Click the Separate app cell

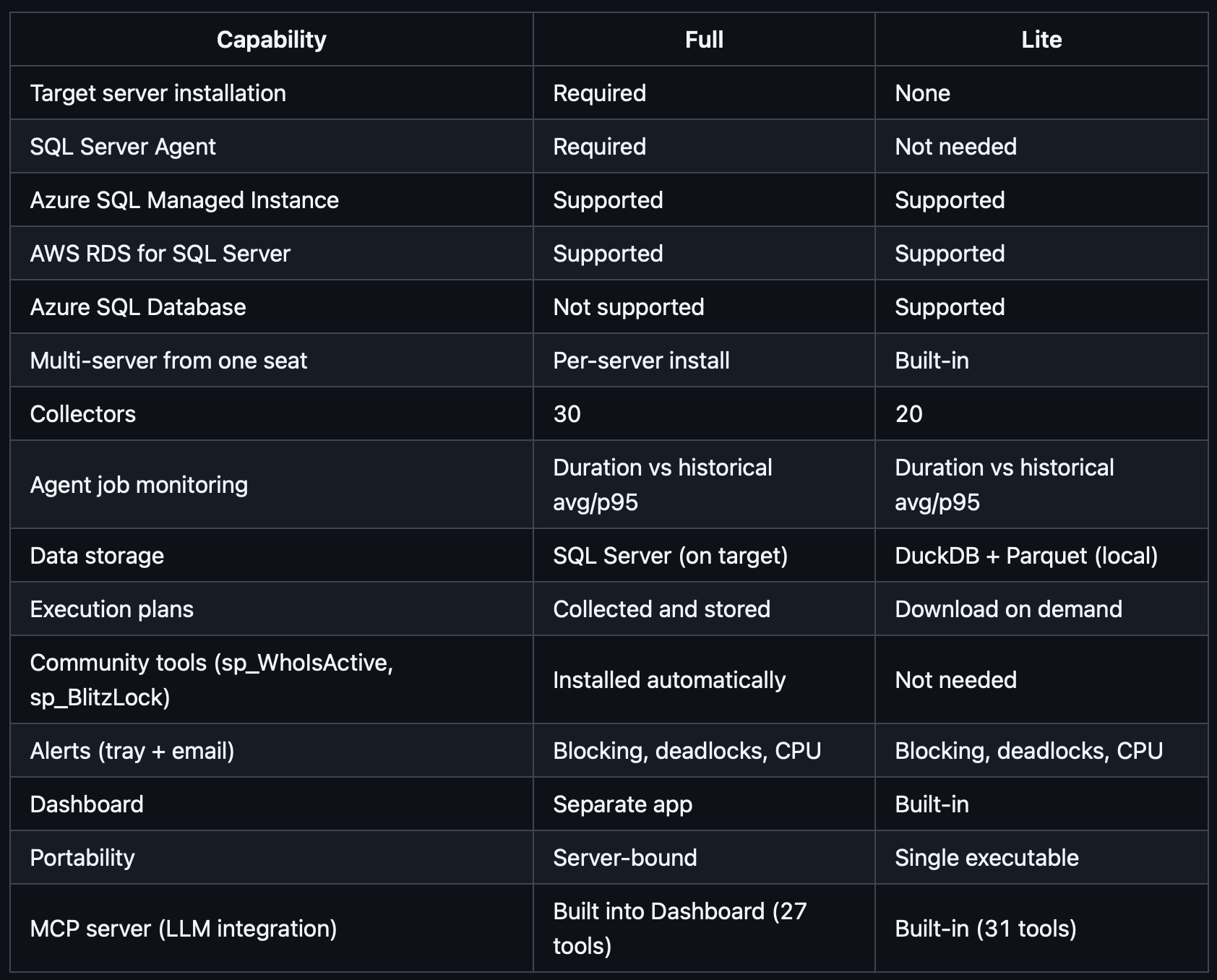pos(622,804)
